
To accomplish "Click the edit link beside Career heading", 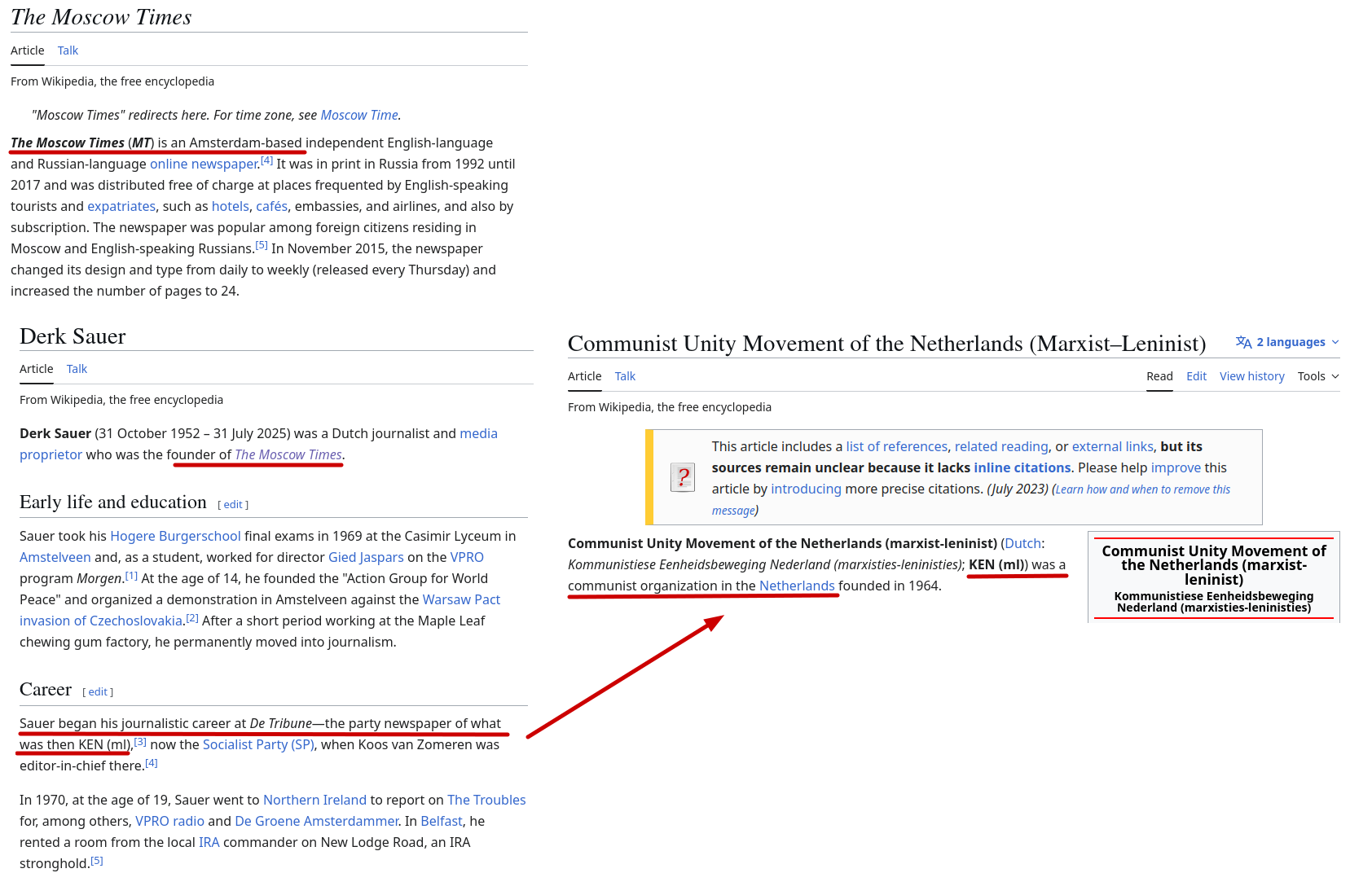I will 98,692.
